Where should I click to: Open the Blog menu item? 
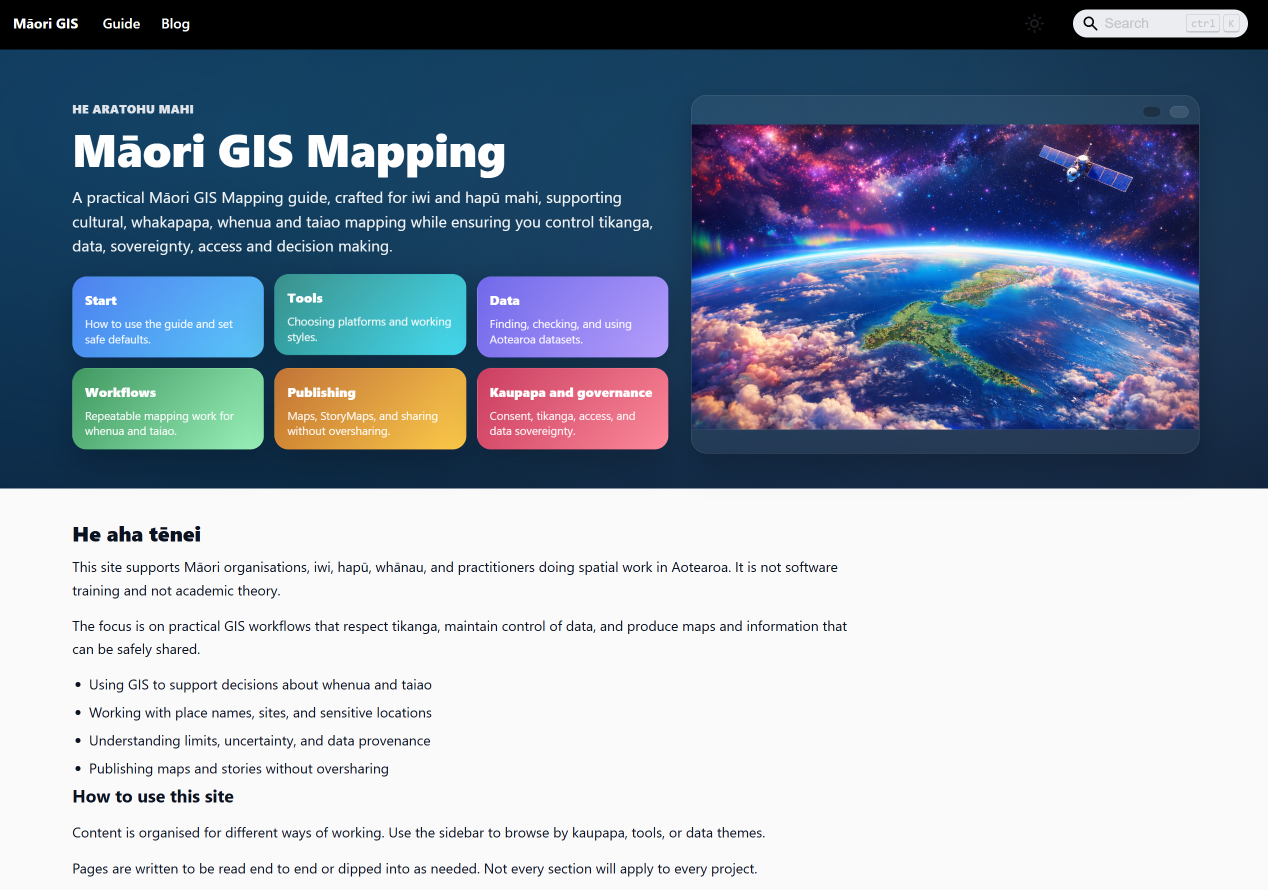175,23
